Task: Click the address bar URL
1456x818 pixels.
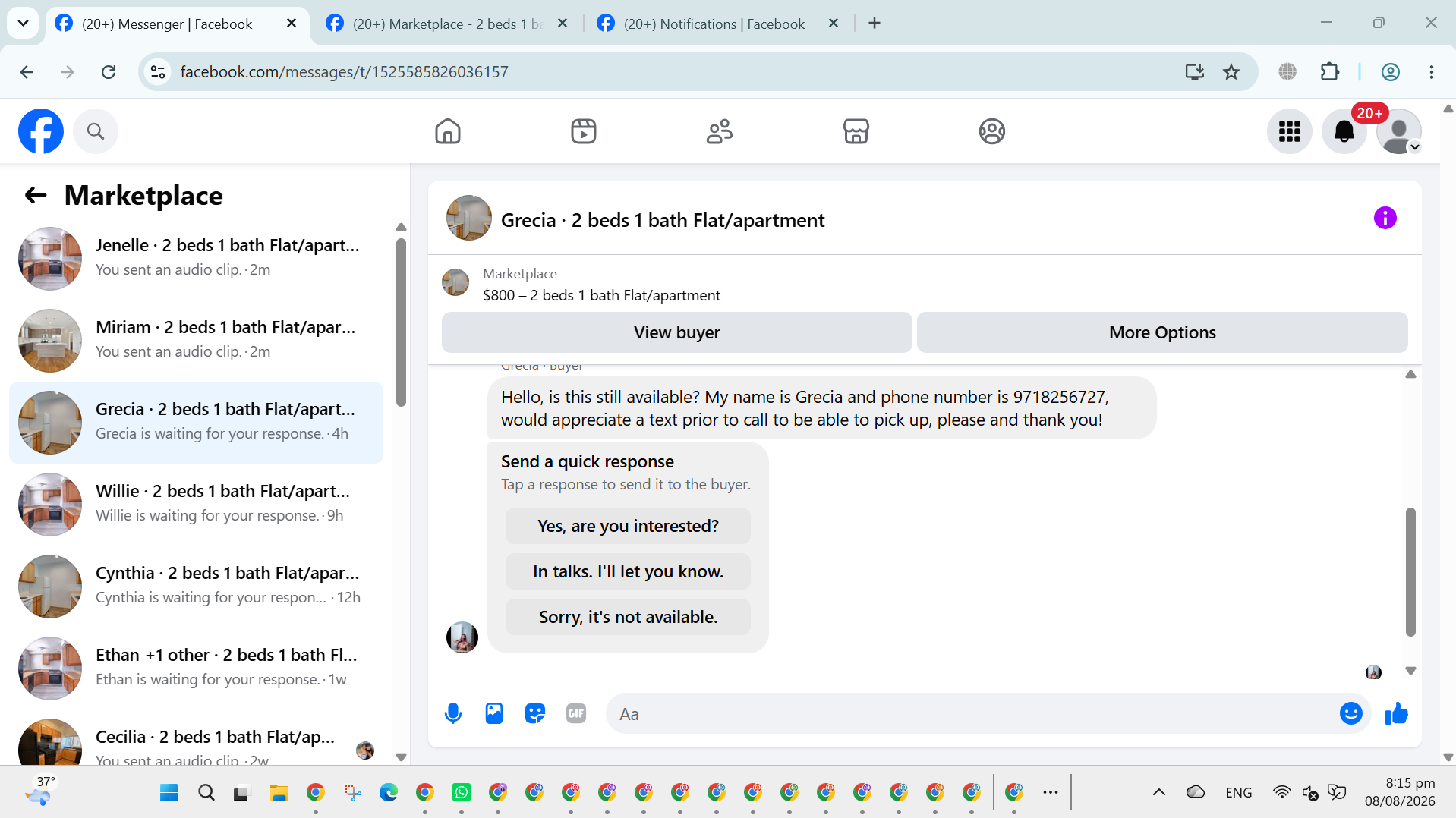Action: click(x=344, y=72)
